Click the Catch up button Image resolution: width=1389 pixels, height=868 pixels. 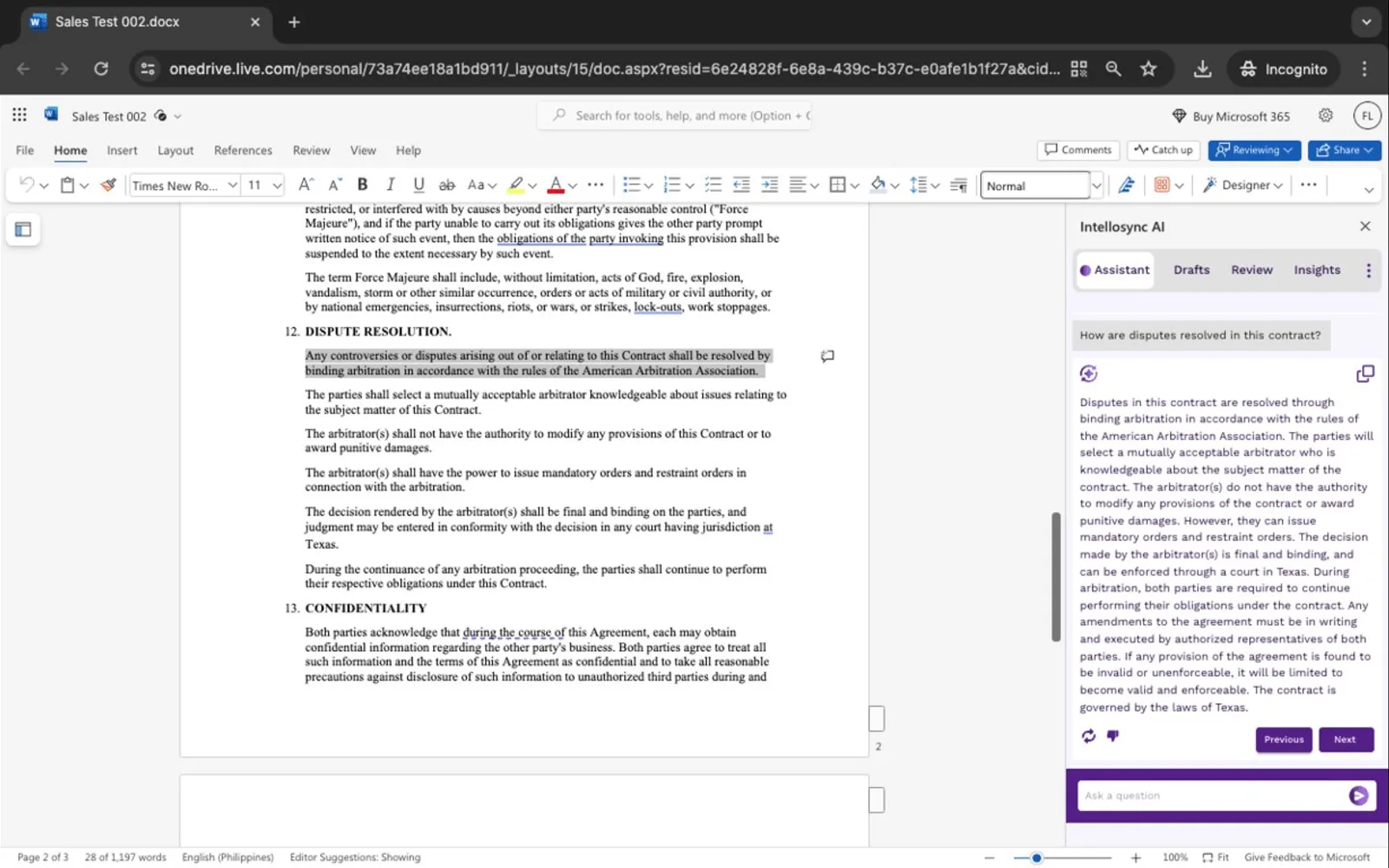1163,150
